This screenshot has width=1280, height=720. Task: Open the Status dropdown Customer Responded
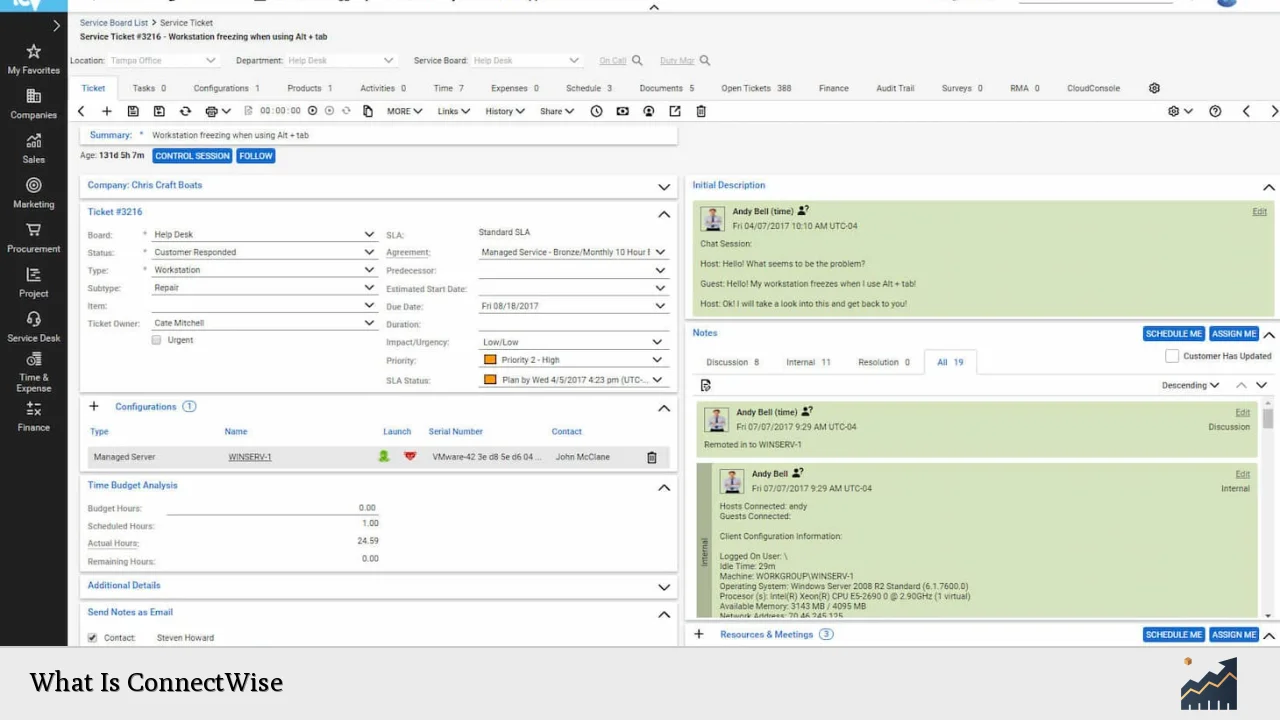pyautogui.click(x=264, y=252)
